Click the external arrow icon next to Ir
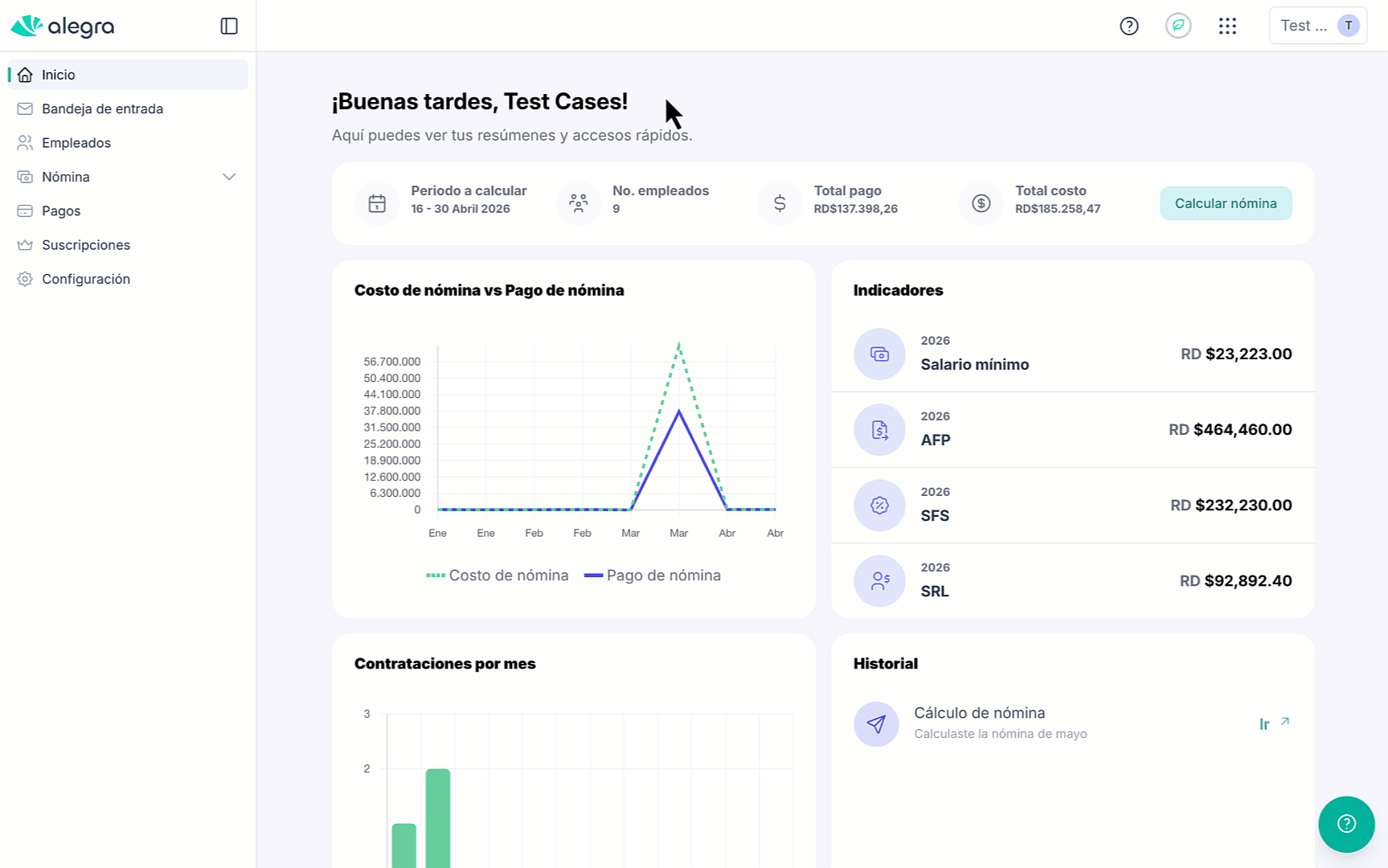 click(x=1285, y=722)
